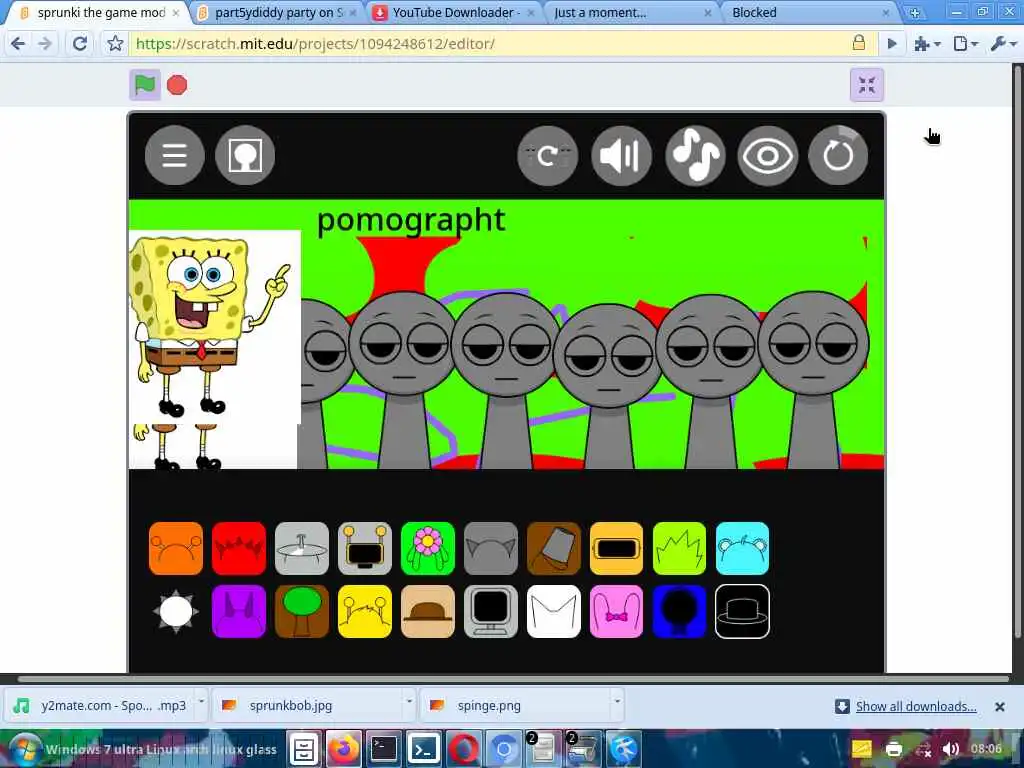Open the spinge.png download
Screen dimensions: 1024x768
pyautogui.click(x=516, y=705)
